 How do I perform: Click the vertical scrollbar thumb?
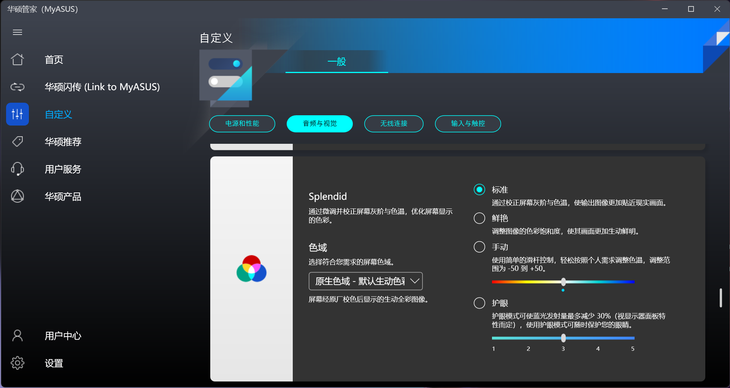[x=721, y=298]
